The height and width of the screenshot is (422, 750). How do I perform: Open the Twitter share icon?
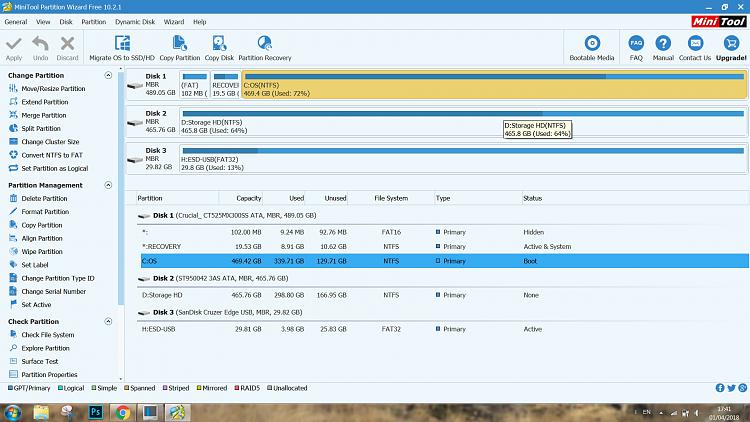pos(731,388)
